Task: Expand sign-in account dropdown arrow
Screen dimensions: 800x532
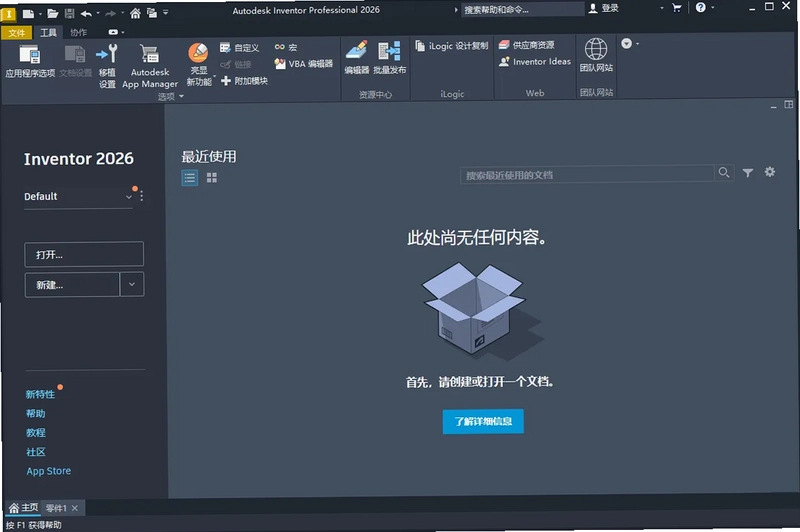Action: coord(662,8)
